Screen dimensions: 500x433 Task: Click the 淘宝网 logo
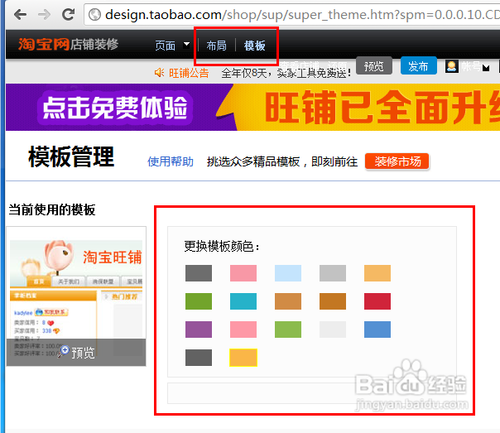pyautogui.click(x=44, y=44)
